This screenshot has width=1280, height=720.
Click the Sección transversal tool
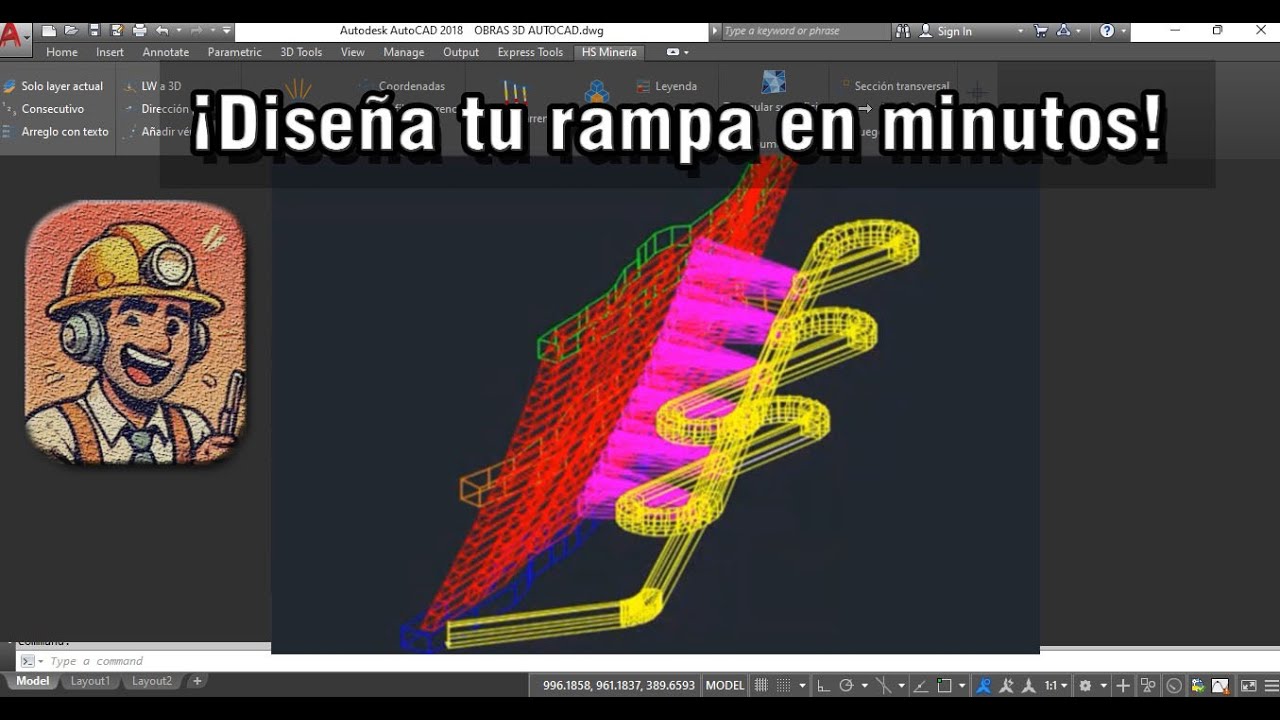895,86
